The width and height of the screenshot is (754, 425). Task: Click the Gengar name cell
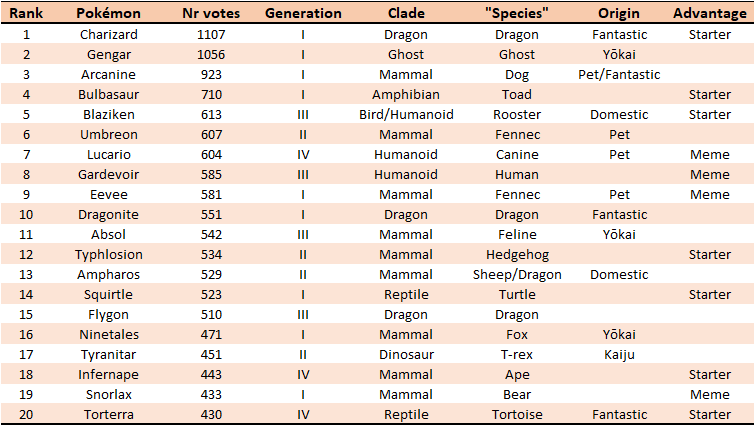click(x=108, y=54)
